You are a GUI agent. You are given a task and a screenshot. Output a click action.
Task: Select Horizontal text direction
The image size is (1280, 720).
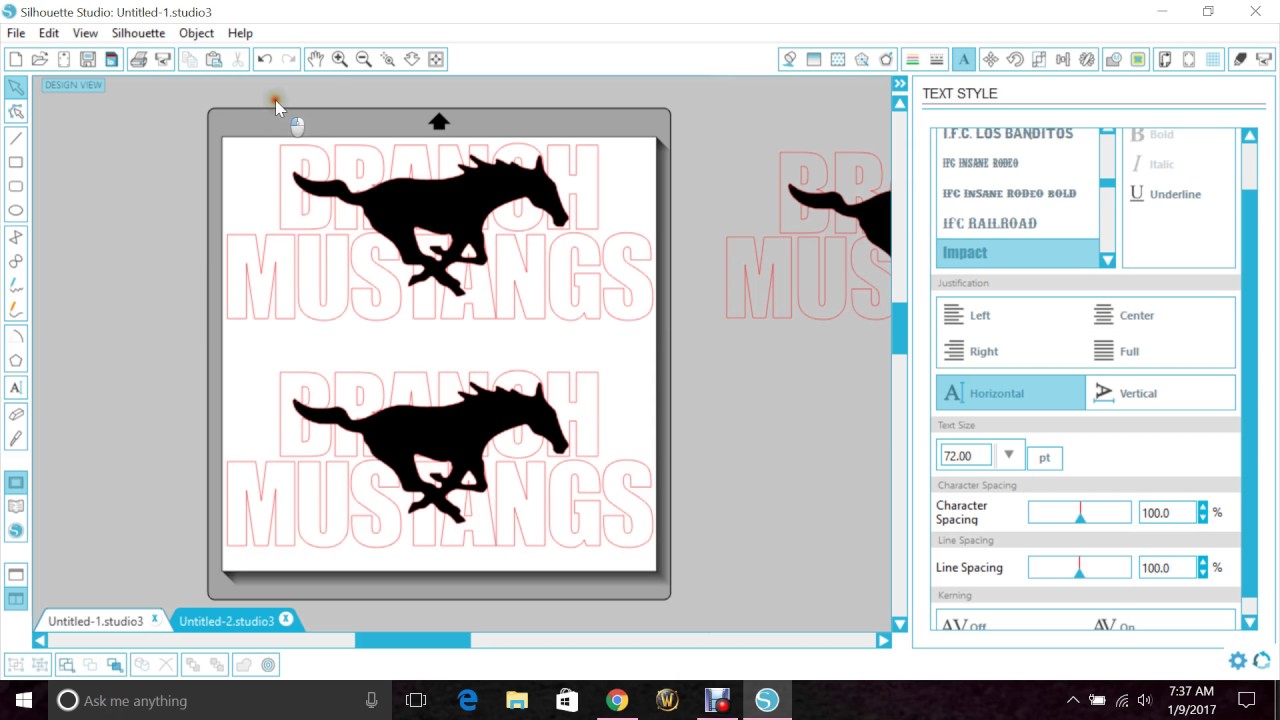click(1011, 393)
